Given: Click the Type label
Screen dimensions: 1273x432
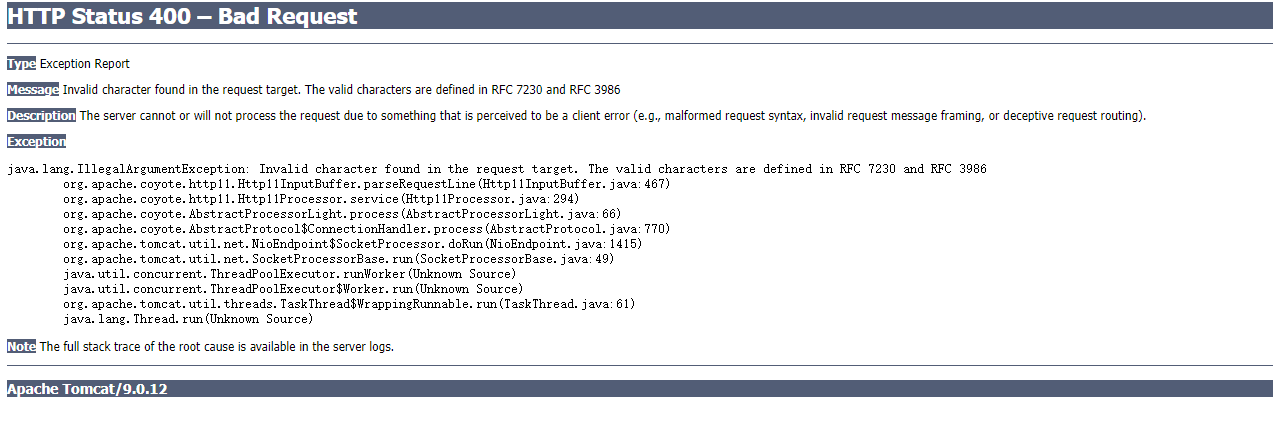Looking at the screenshot, I should tap(21, 64).
